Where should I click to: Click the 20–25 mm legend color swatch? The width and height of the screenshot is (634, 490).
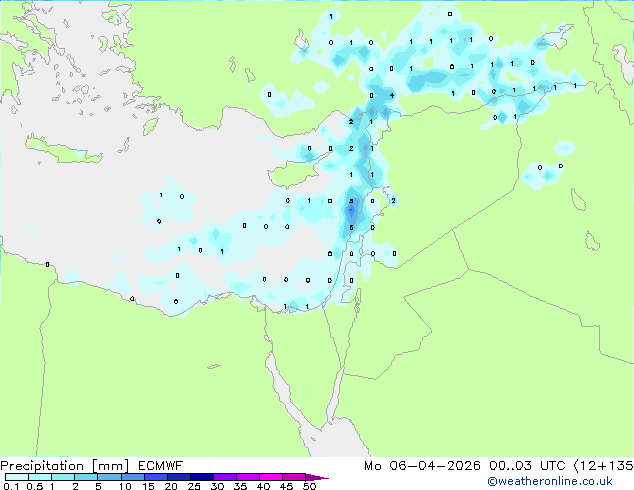pos(178,477)
